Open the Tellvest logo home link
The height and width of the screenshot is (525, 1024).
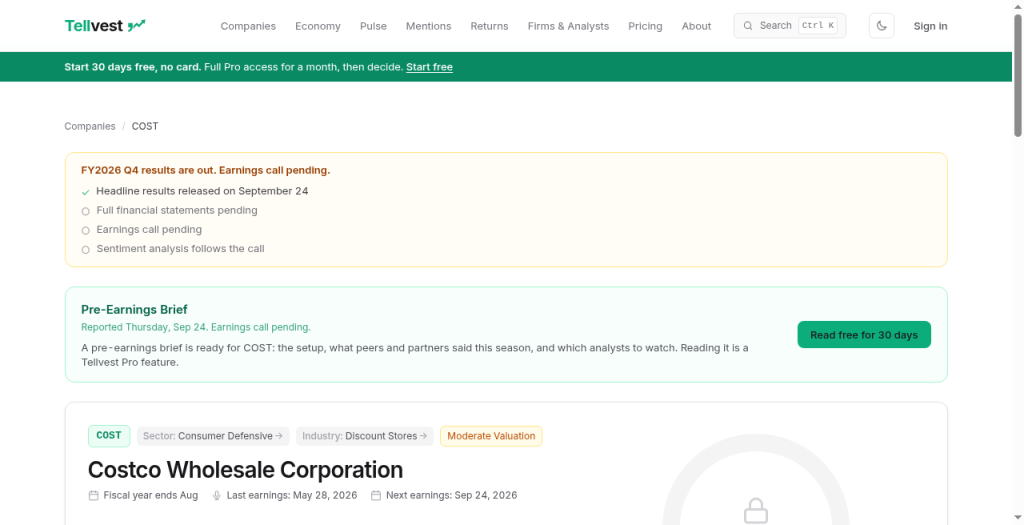tap(105, 25)
